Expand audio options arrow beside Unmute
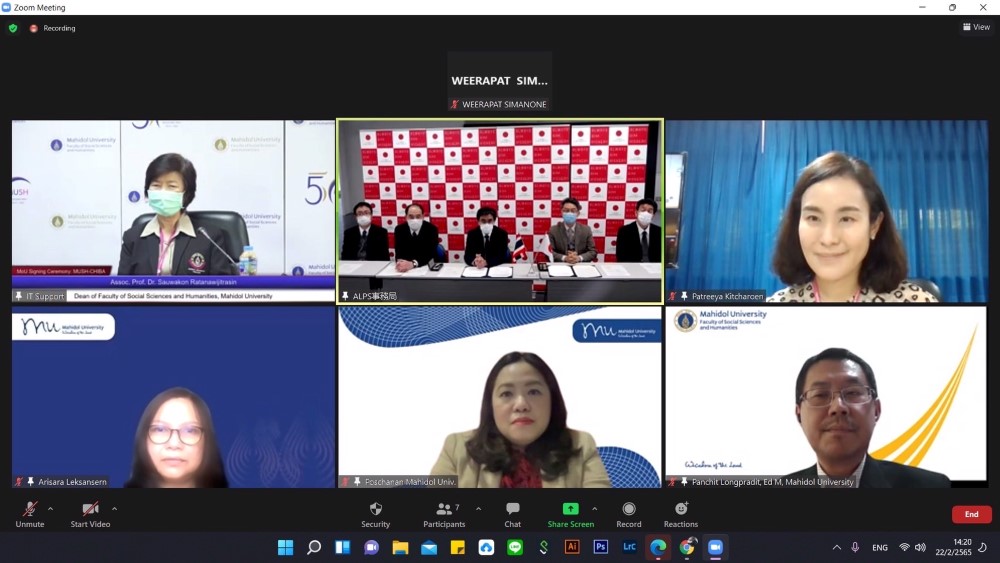This screenshot has height=563, width=1000. pyautogui.click(x=50, y=508)
